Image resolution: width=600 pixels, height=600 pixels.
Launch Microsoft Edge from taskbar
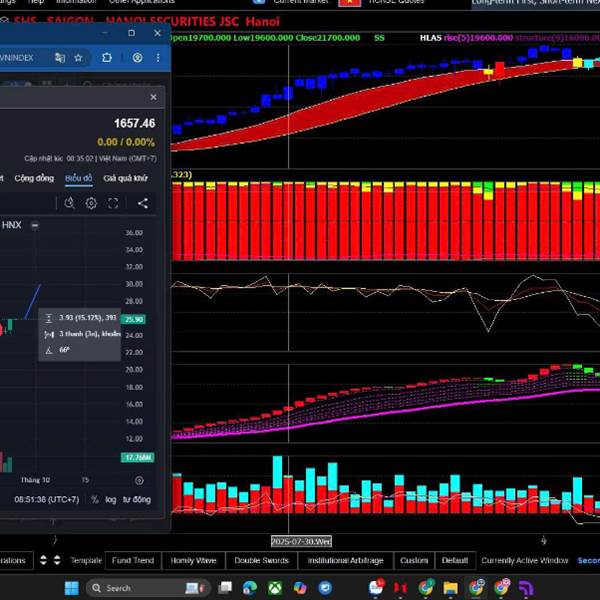click(x=250, y=588)
